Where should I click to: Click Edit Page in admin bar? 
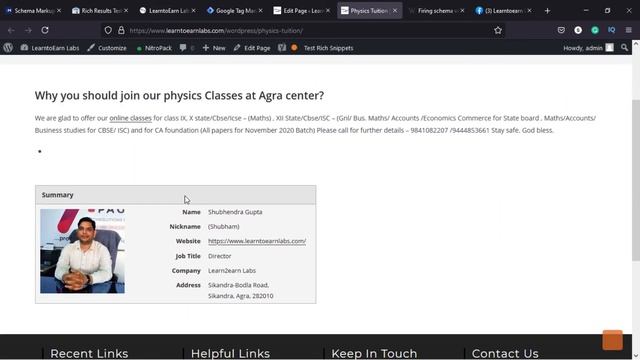[252, 48]
